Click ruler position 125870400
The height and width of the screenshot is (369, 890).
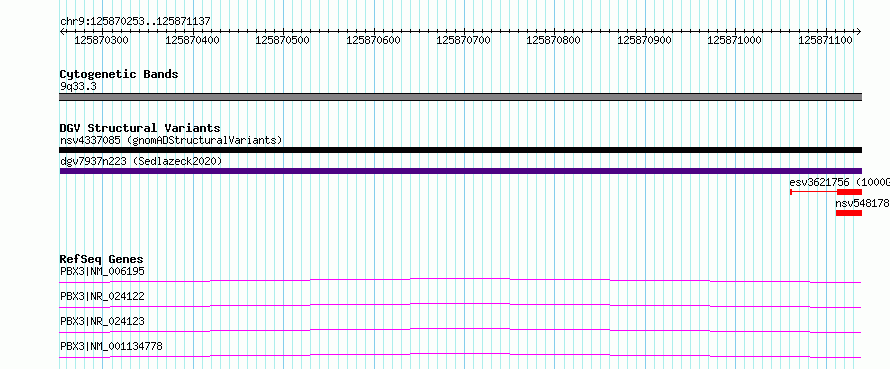point(192,40)
